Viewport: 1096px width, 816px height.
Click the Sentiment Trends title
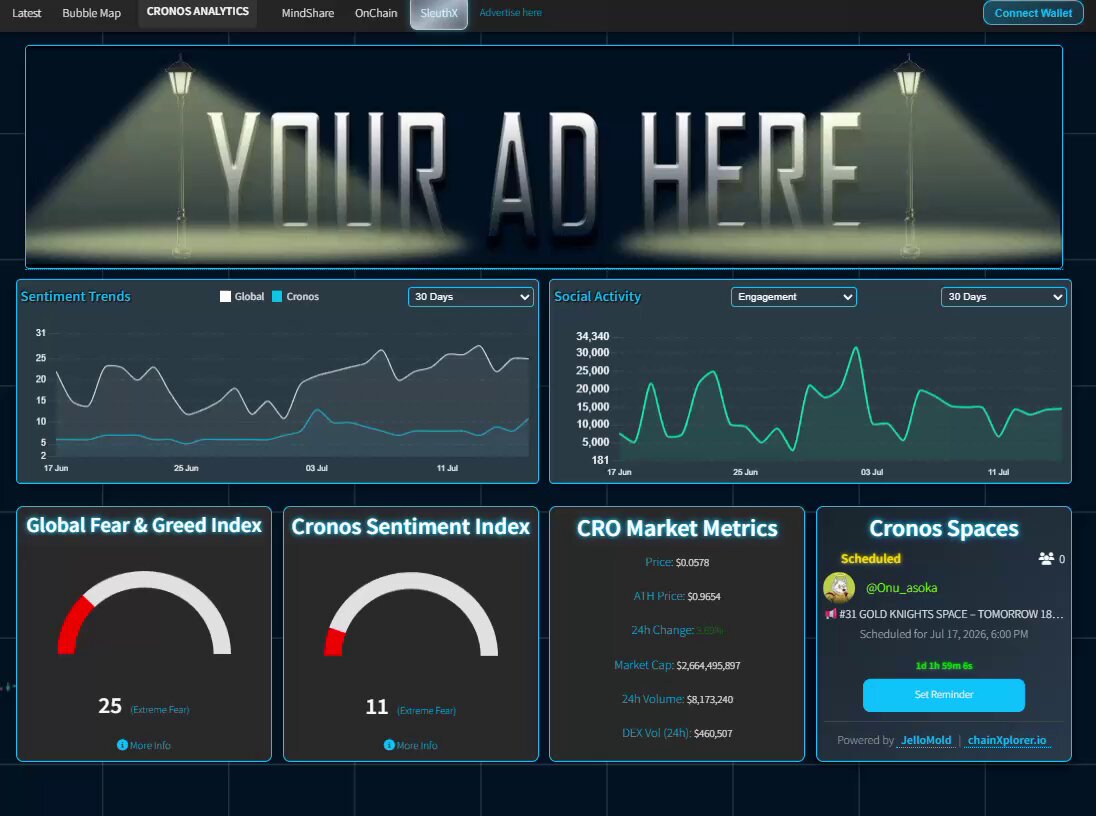tap(75, 296)
